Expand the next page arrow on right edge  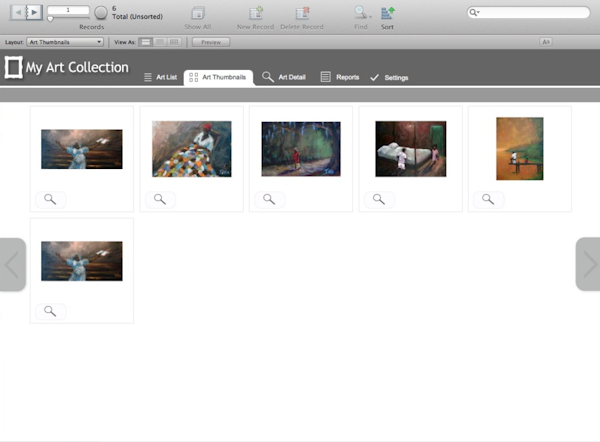point(587,265)
